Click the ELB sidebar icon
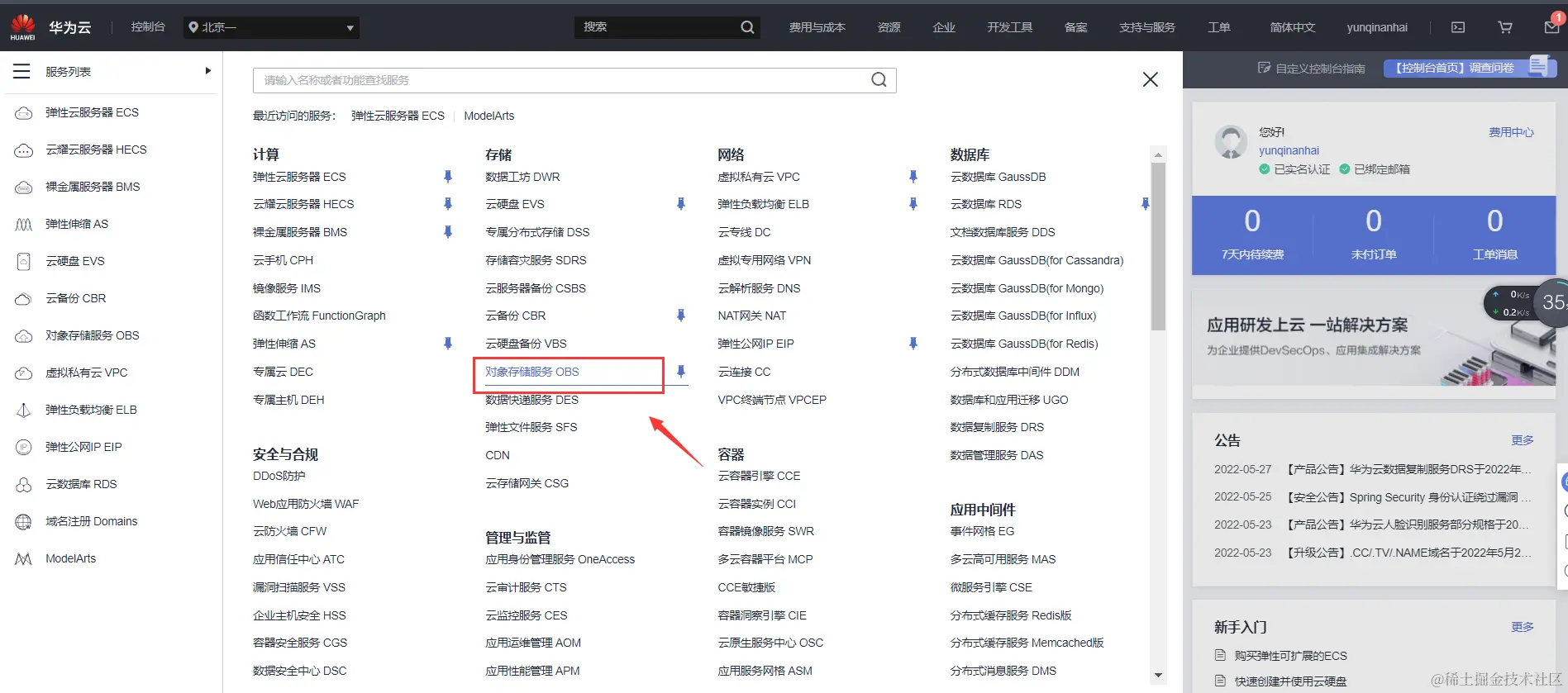The width and height of the screenshot is (1568, 693). coord(24,411)
